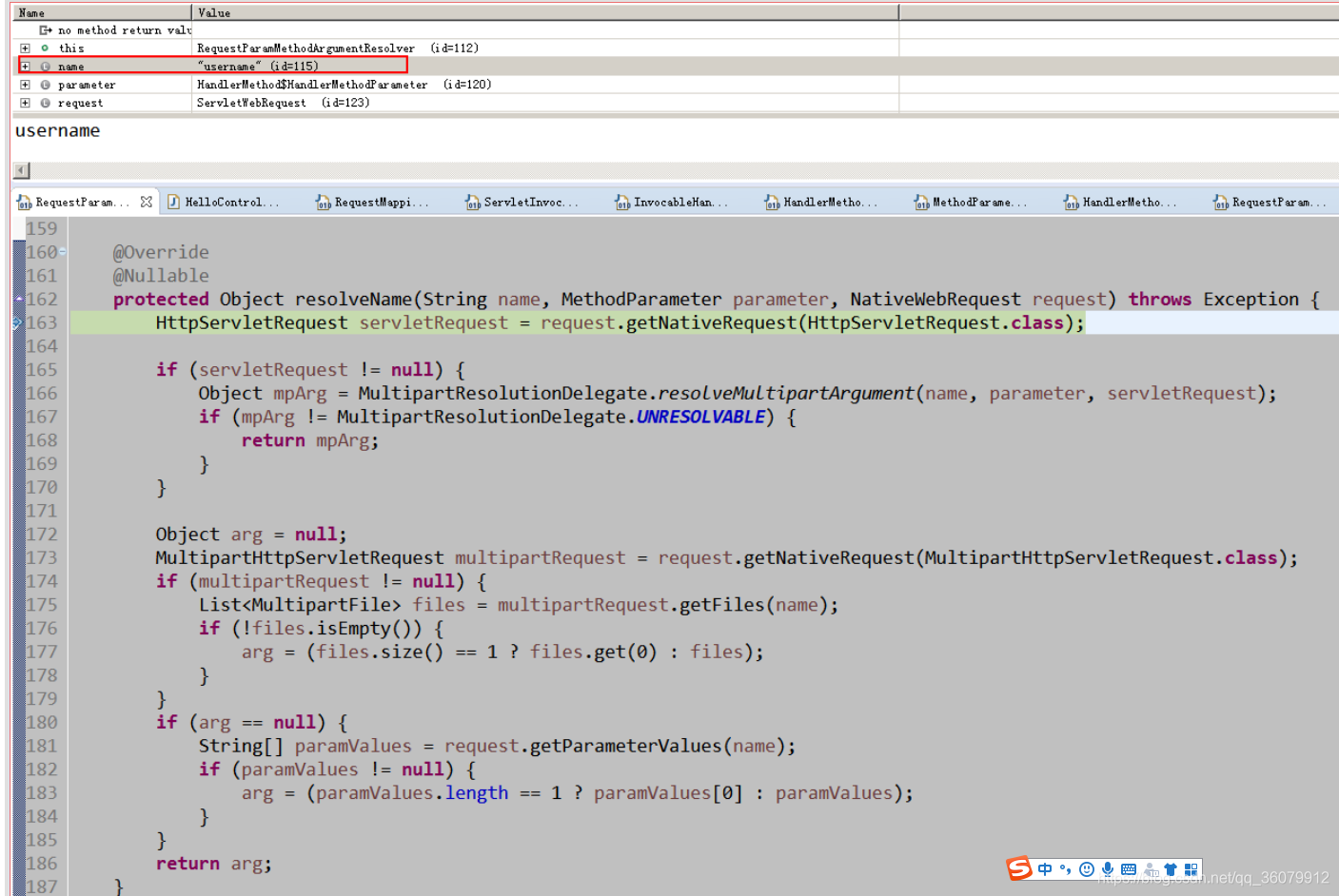1339x896 pixels.
Task: Open the toolbox grid icon in IME bar
Action: click(1191, 869)
